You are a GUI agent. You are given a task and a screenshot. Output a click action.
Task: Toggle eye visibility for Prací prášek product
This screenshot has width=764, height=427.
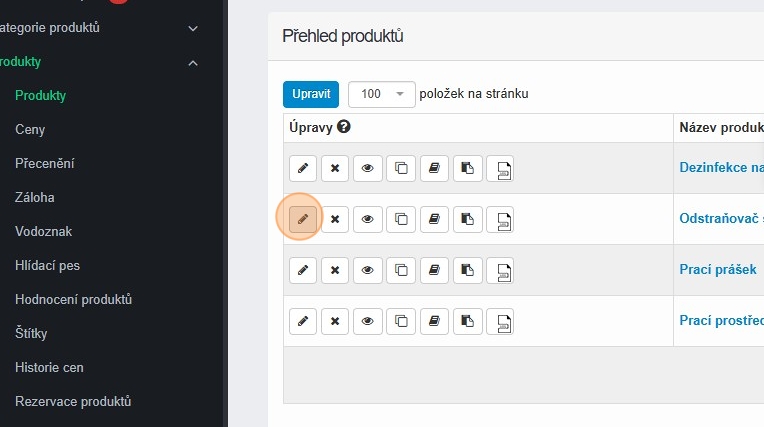click(x=368, y=270)
